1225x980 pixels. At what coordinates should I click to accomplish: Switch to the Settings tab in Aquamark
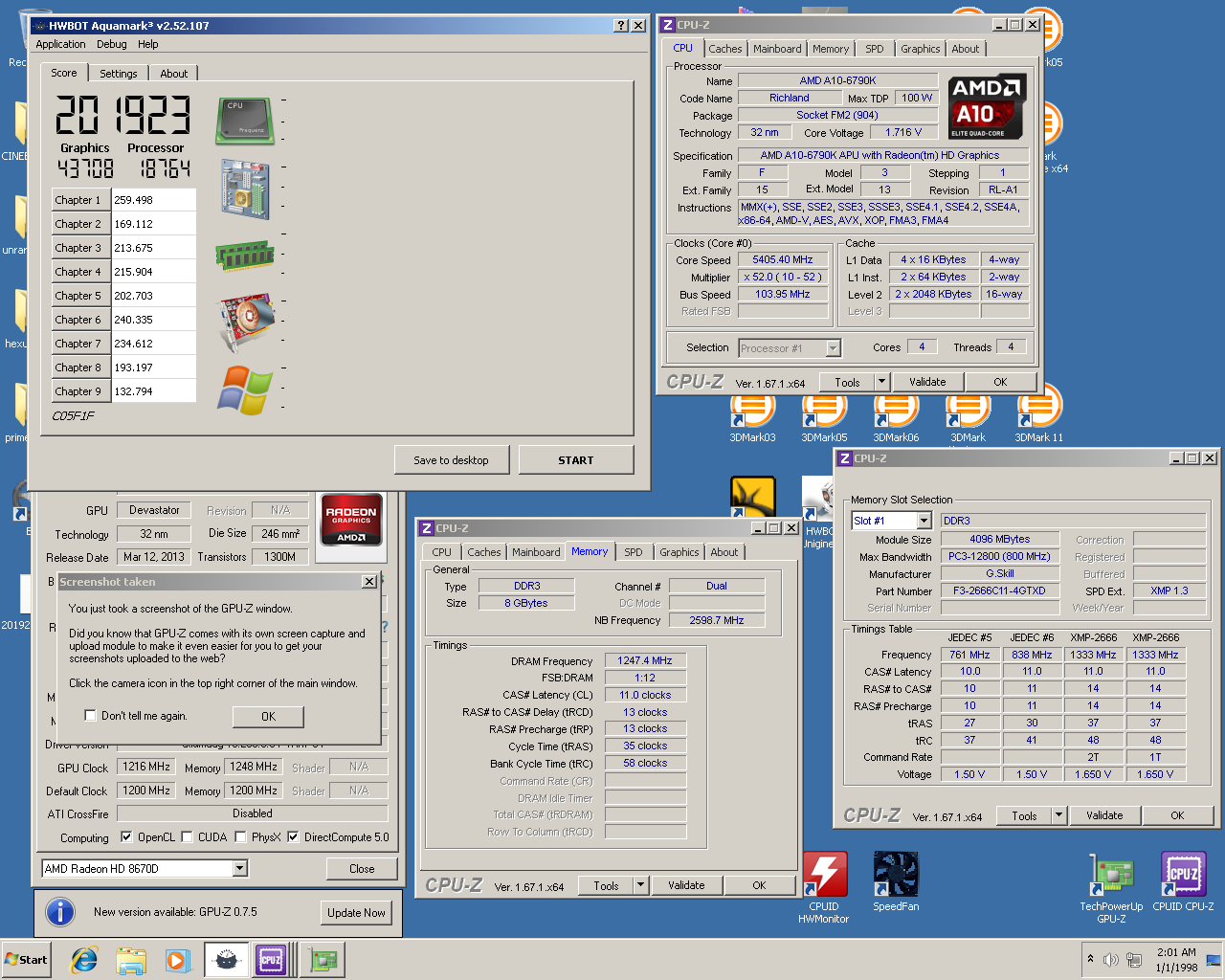119,74
